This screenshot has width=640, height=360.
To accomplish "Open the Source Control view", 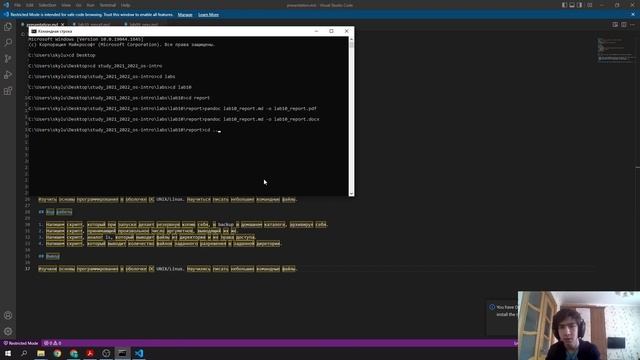I will tap(8, 59).
